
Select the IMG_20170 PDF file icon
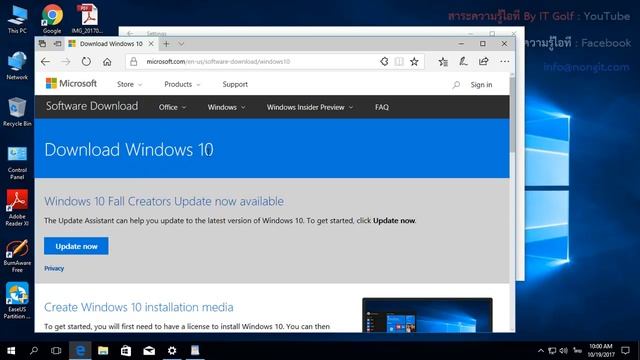87,19
